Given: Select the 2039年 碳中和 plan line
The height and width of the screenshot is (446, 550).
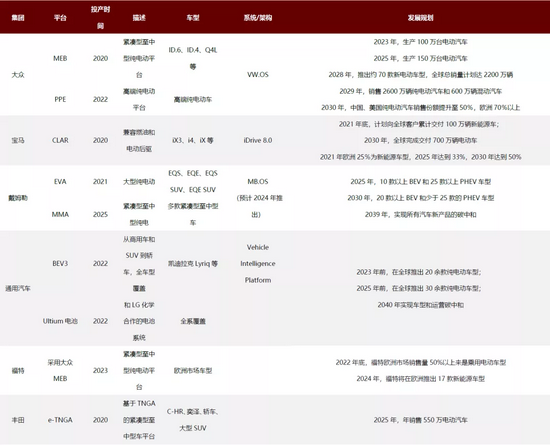Looking at the screenshot, I should [421, 214].
